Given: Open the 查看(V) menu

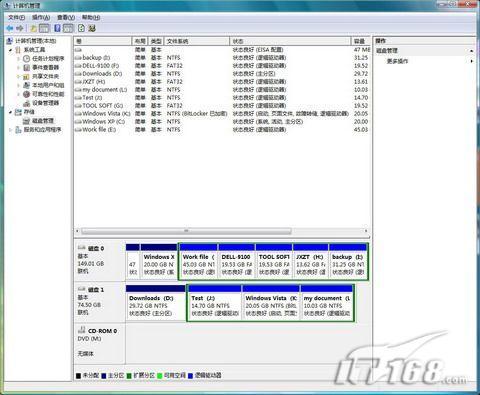Looking at the screenshot, I should pos(66,17).
